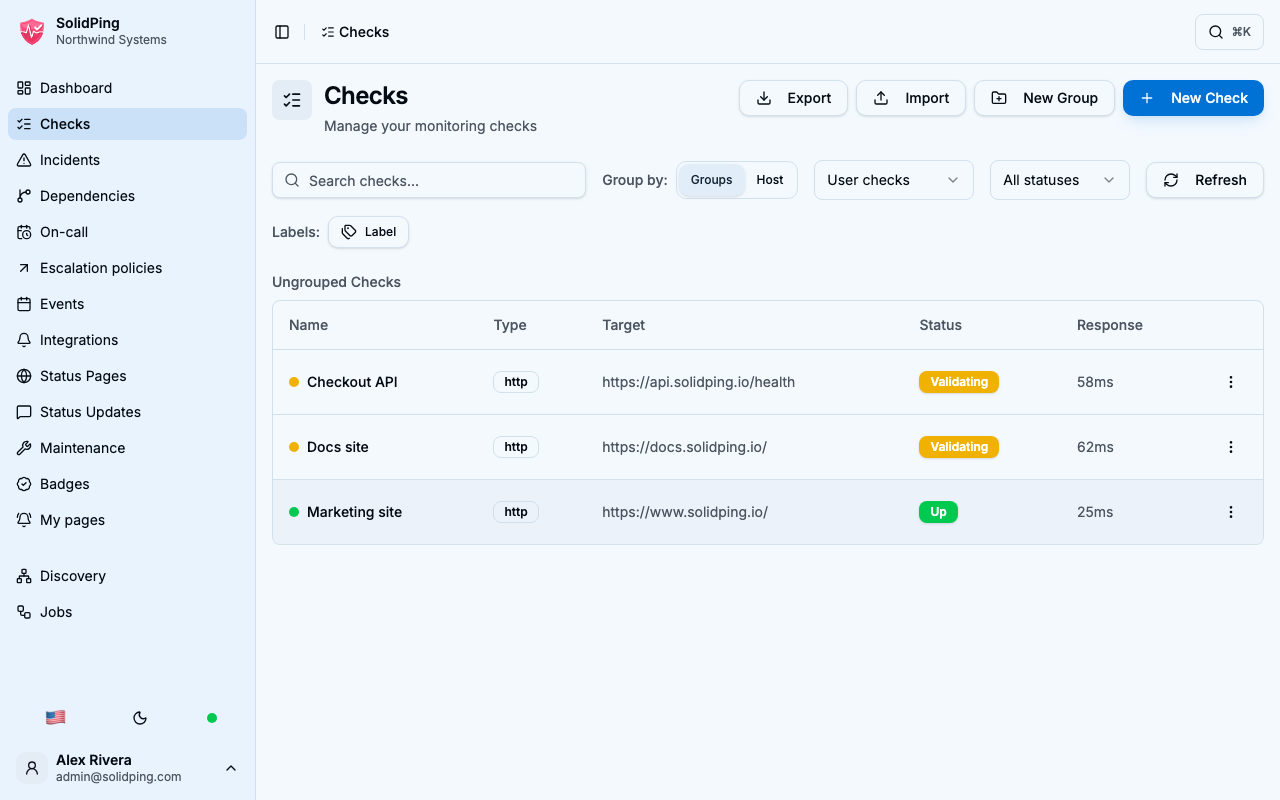
Task: Go to Incidents page
Action: click(x=127, y=160)
